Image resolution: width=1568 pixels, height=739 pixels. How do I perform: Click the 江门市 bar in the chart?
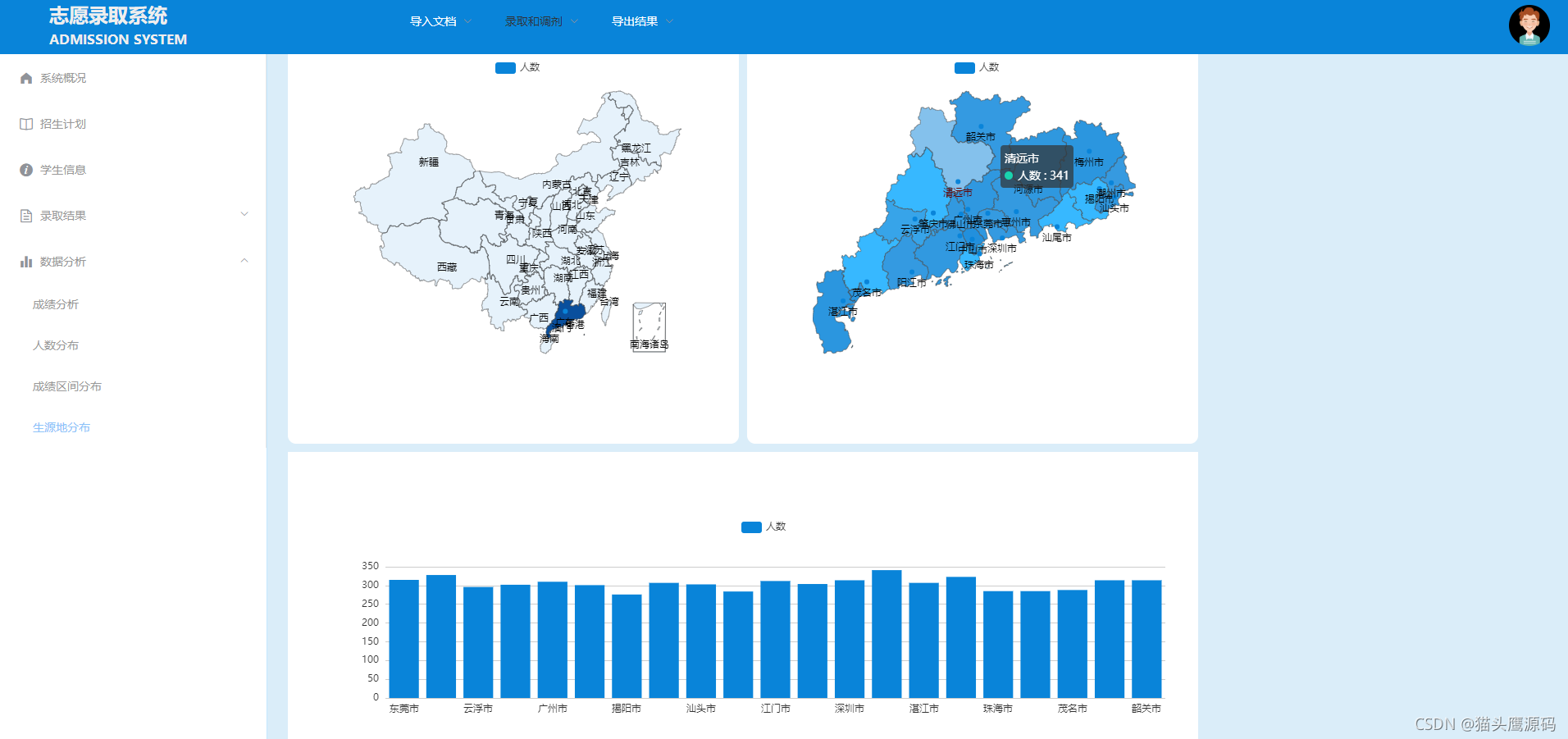pos(776,640)
